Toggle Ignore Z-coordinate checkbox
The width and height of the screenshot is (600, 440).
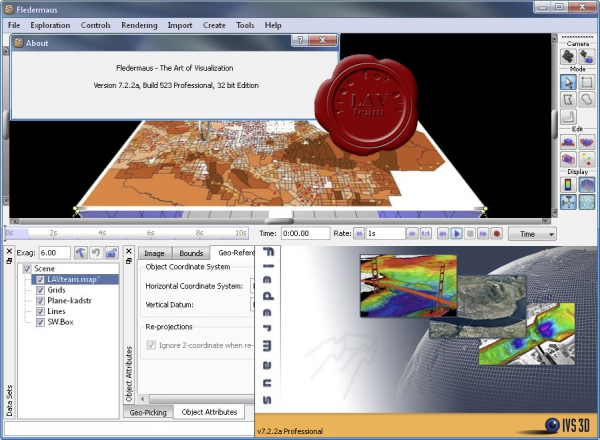(x=151, y=345)
